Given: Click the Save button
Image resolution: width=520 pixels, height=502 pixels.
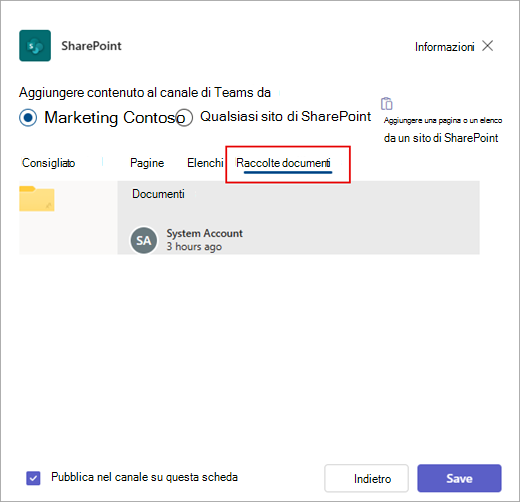Looking at the screenshot, I should click(459, 478).
